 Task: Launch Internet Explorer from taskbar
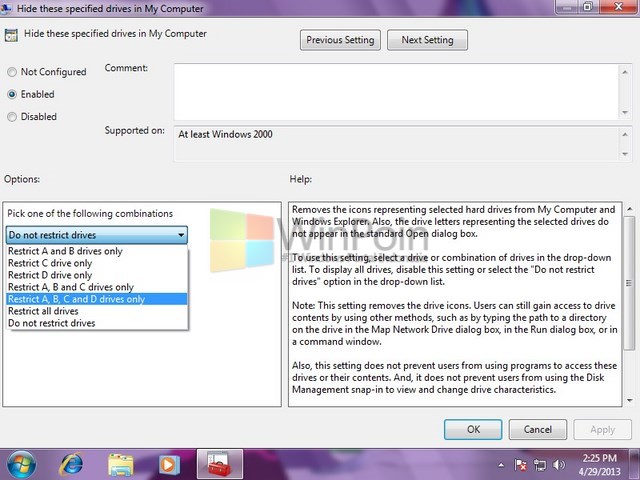pos(71,464)
